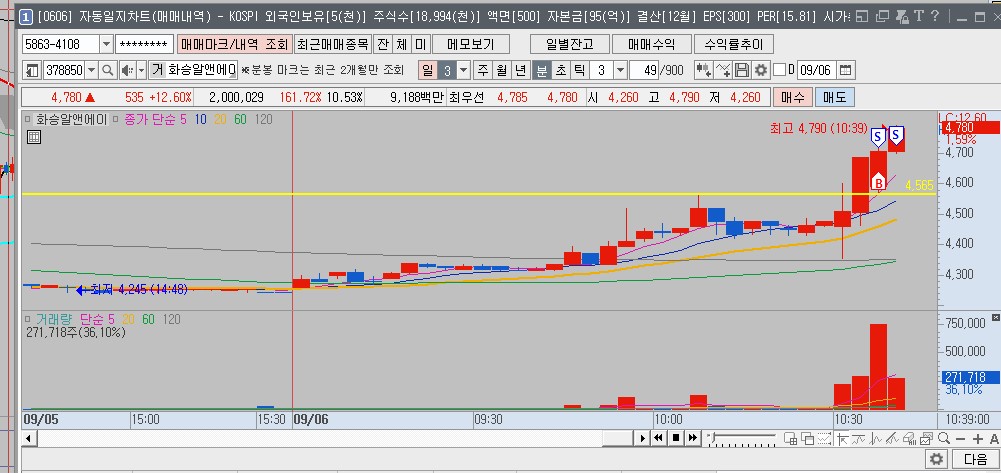Open dropdown arrow next to 일 3

coord(463,70)
